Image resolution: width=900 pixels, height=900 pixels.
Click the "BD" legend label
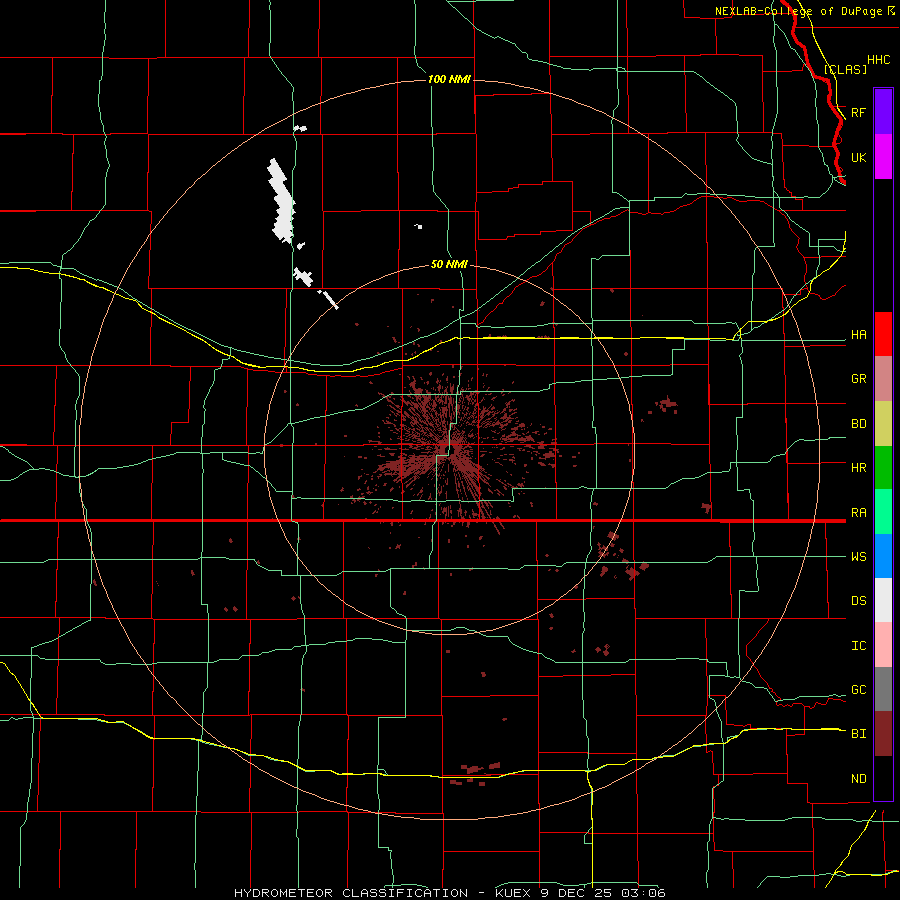pos(858,424)
